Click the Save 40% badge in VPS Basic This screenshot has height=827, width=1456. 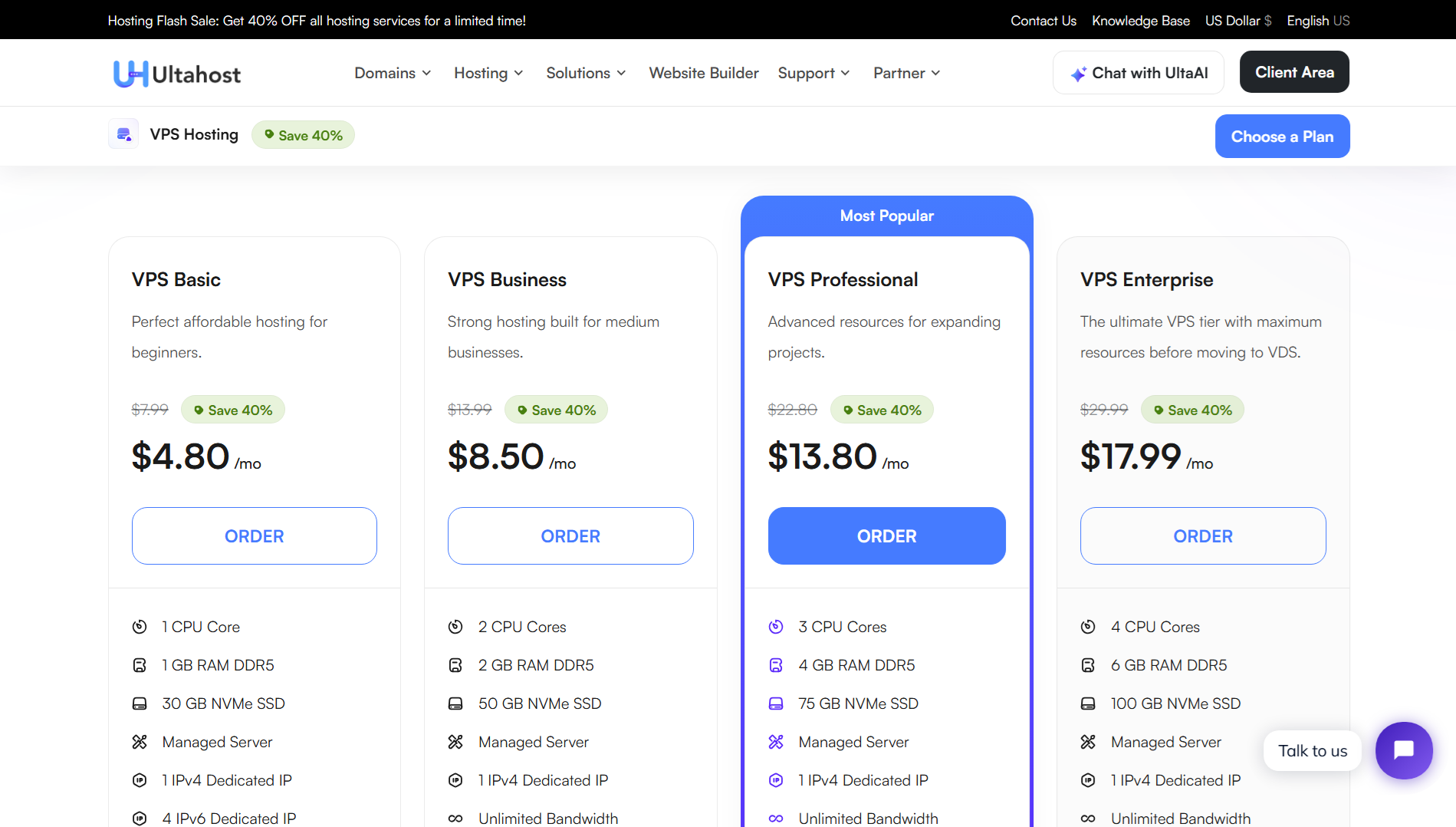232,410
